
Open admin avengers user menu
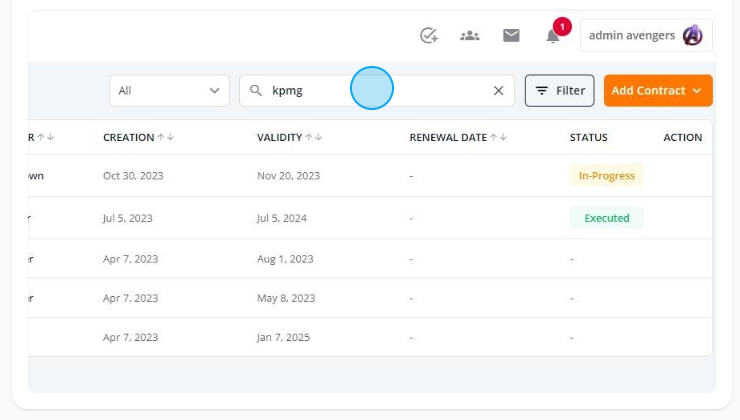(x=646, y=35)
